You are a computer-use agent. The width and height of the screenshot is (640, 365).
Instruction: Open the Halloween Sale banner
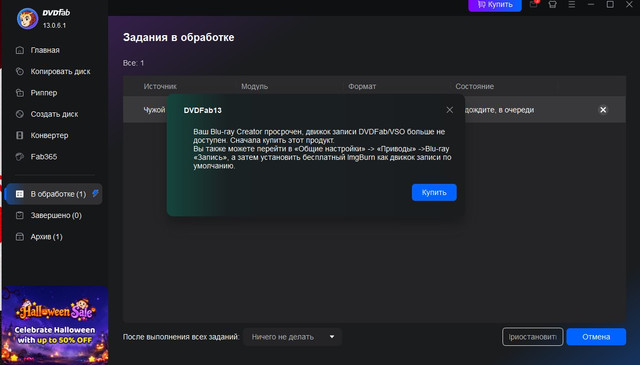[55, 324]
